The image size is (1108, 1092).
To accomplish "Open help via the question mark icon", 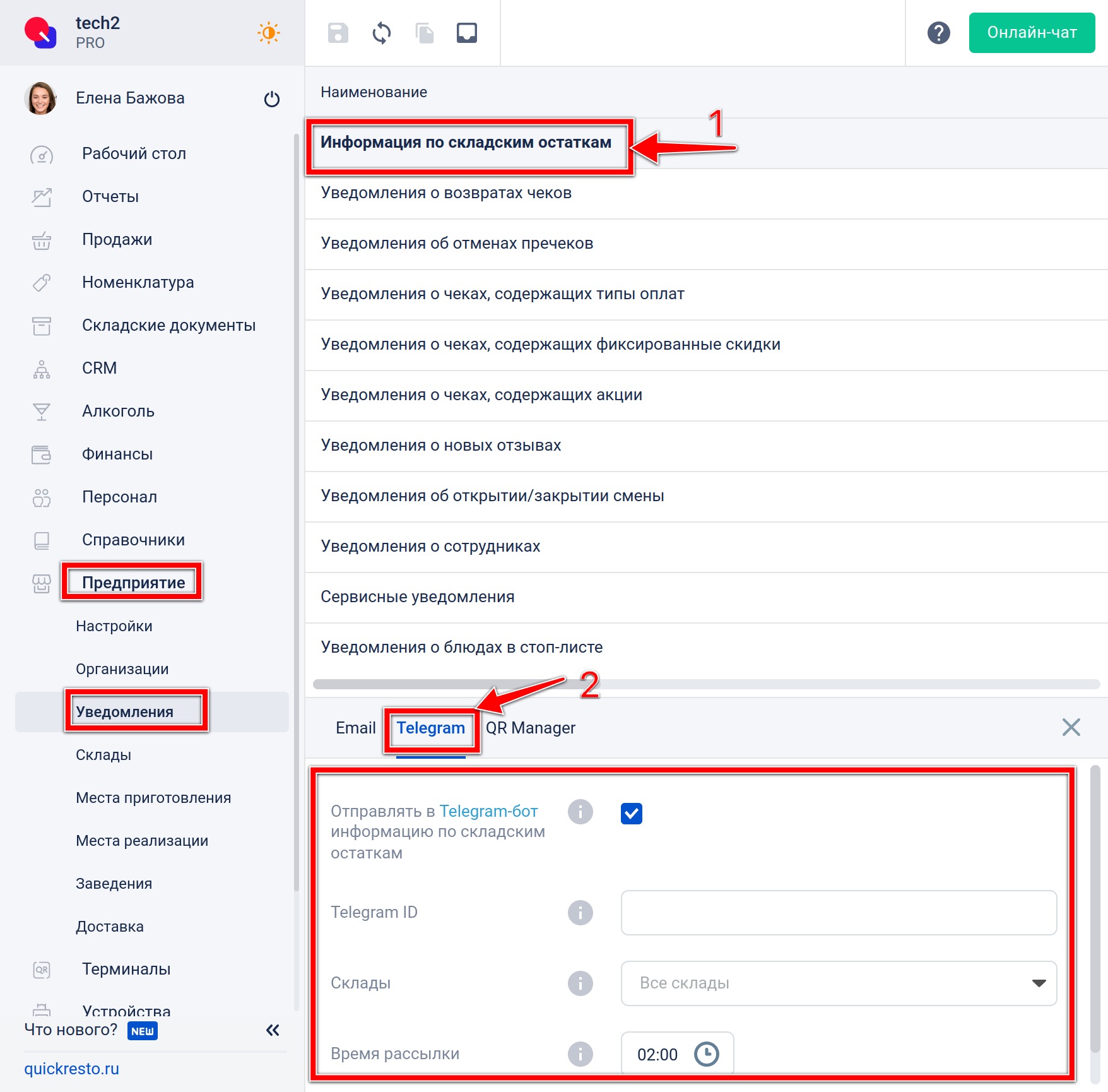I will (x=939, y=33).
